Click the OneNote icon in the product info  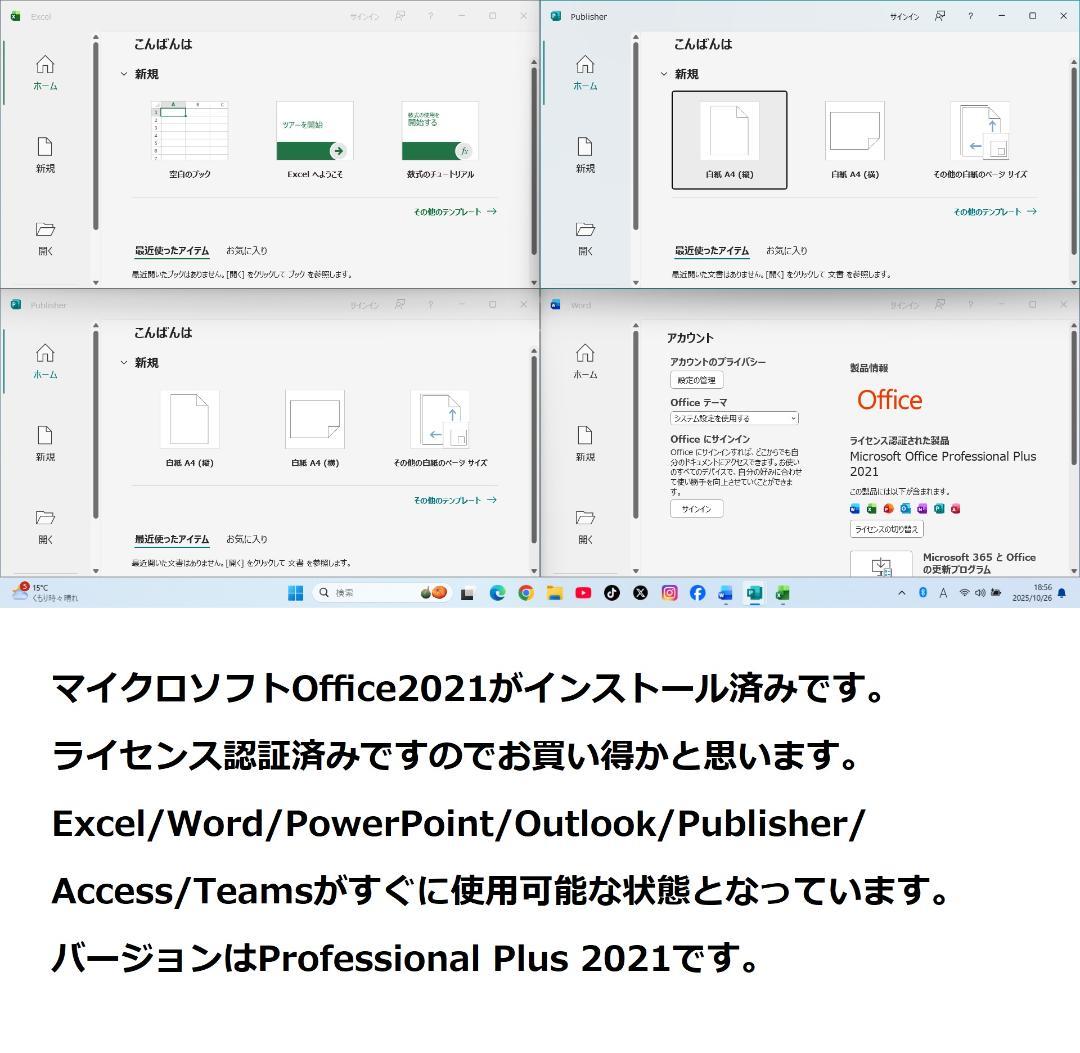pos(921,509)
